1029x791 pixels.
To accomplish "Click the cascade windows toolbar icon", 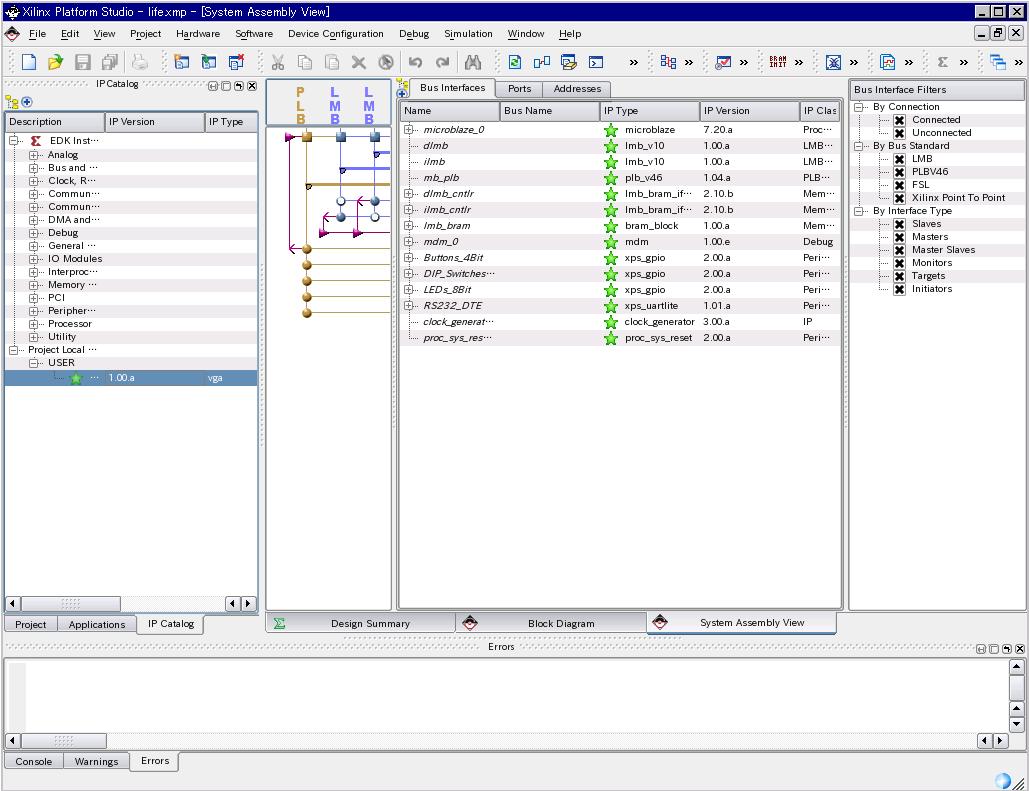I will [x=998, y=62].
